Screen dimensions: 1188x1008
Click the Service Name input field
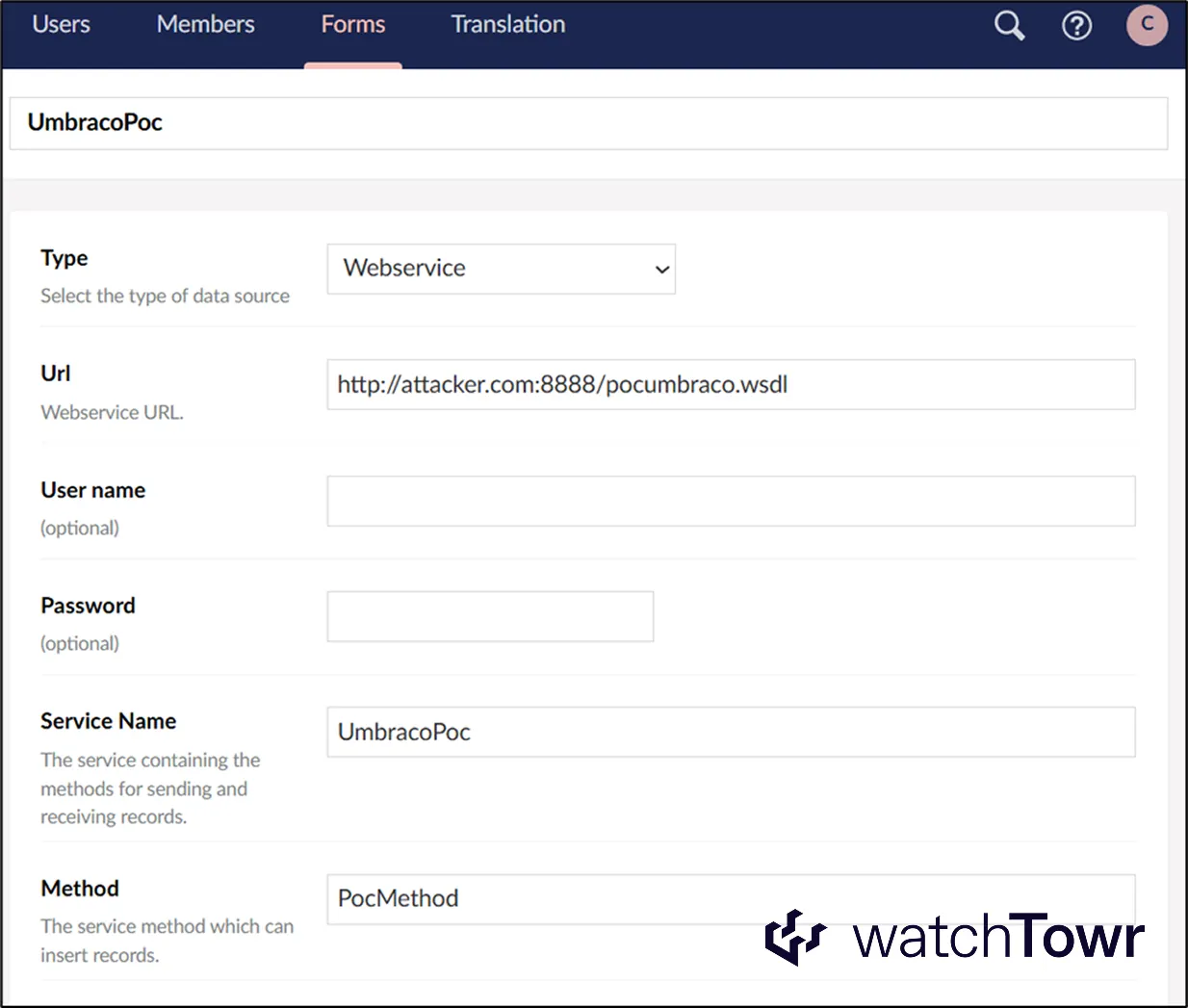point(730,732)
